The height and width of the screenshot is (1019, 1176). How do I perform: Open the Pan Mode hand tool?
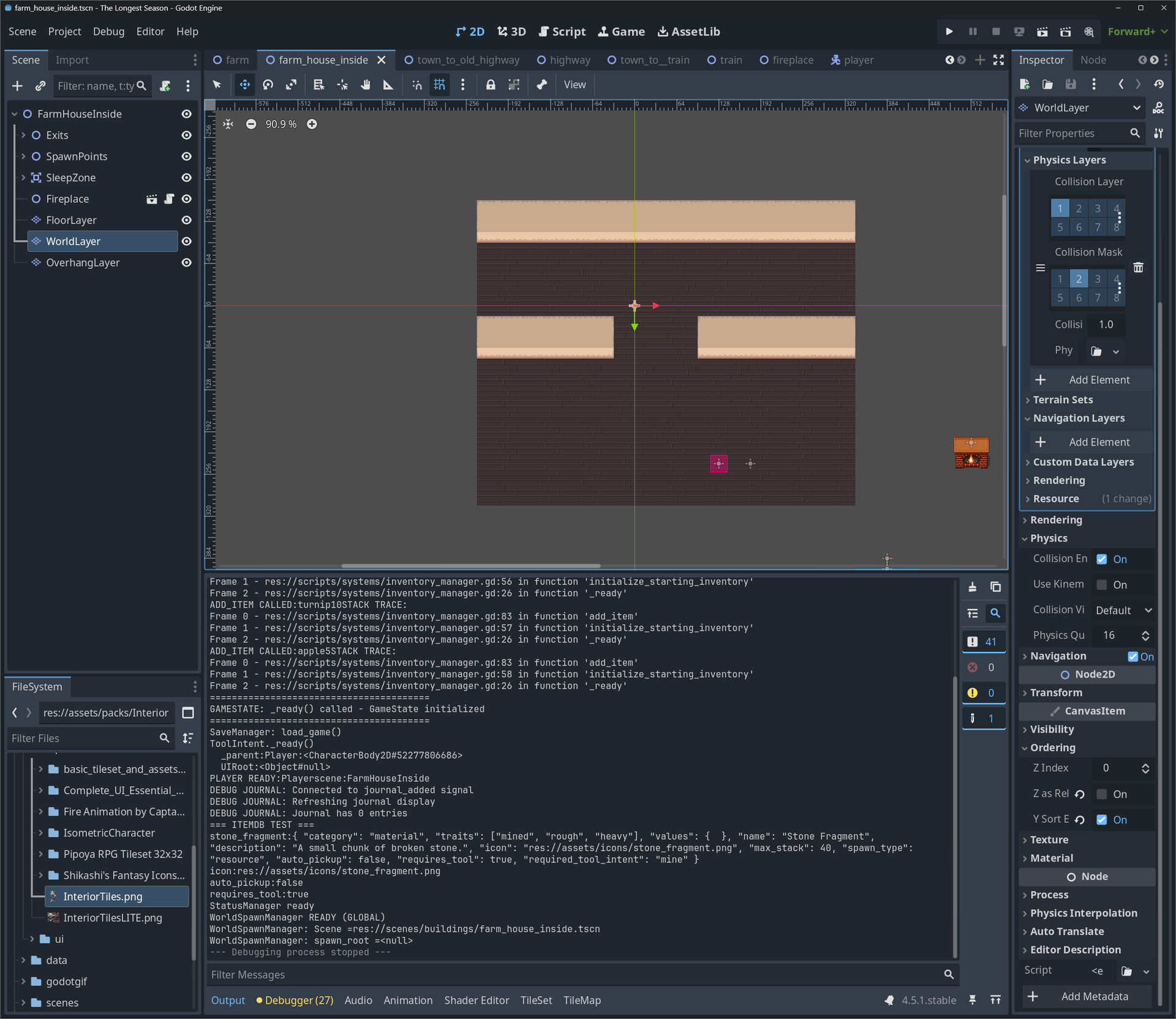pyautogui.click(x=365, y=85)
